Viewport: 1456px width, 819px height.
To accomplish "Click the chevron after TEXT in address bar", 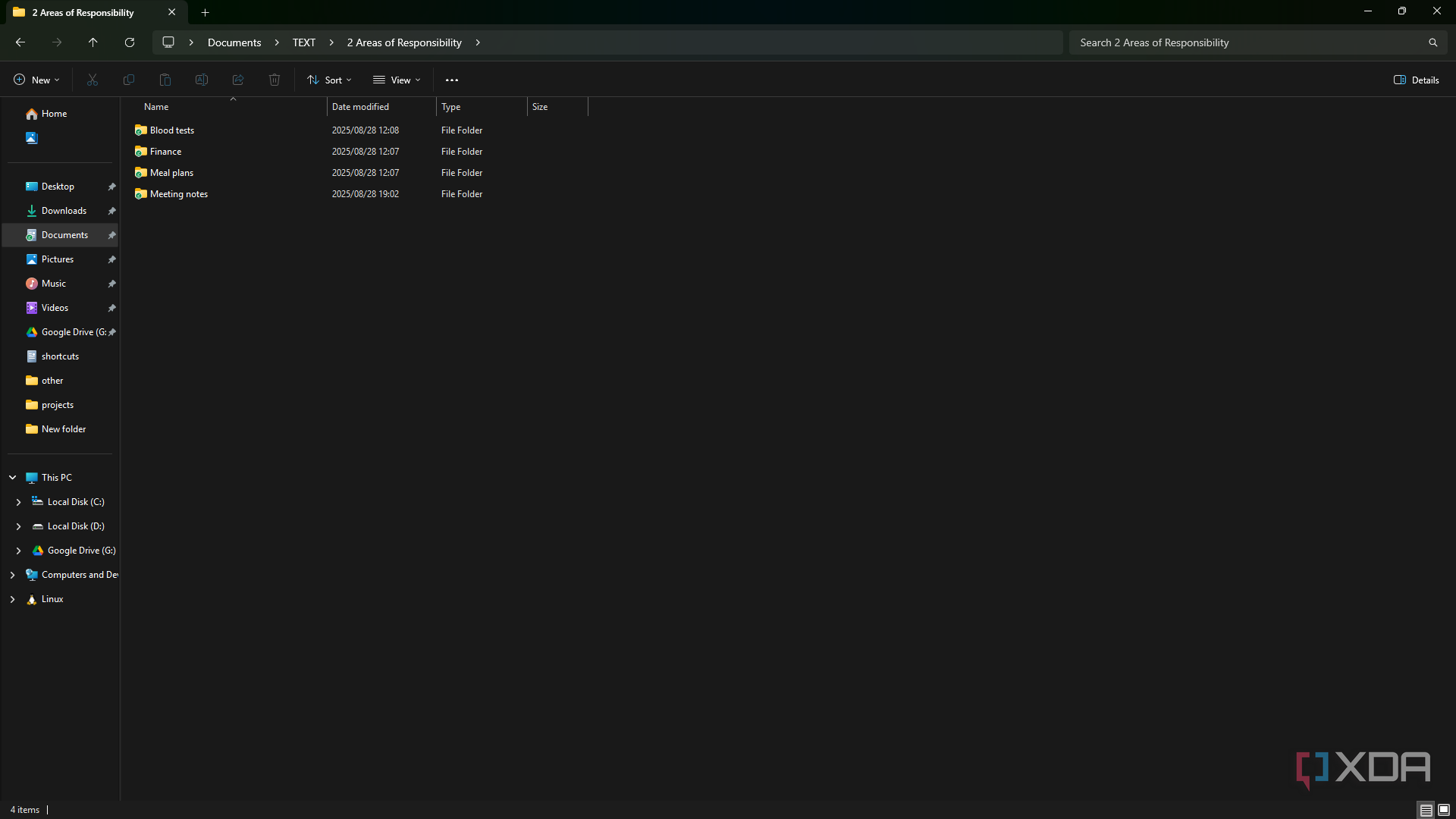I will tap(331, 42).
